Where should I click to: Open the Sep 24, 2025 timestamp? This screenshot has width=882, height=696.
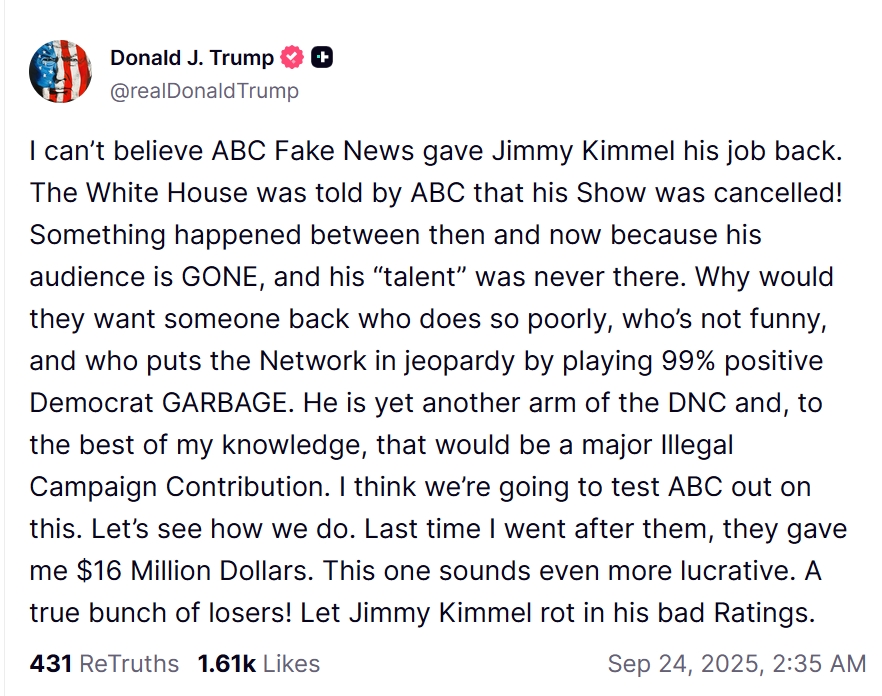coord(737,664)
